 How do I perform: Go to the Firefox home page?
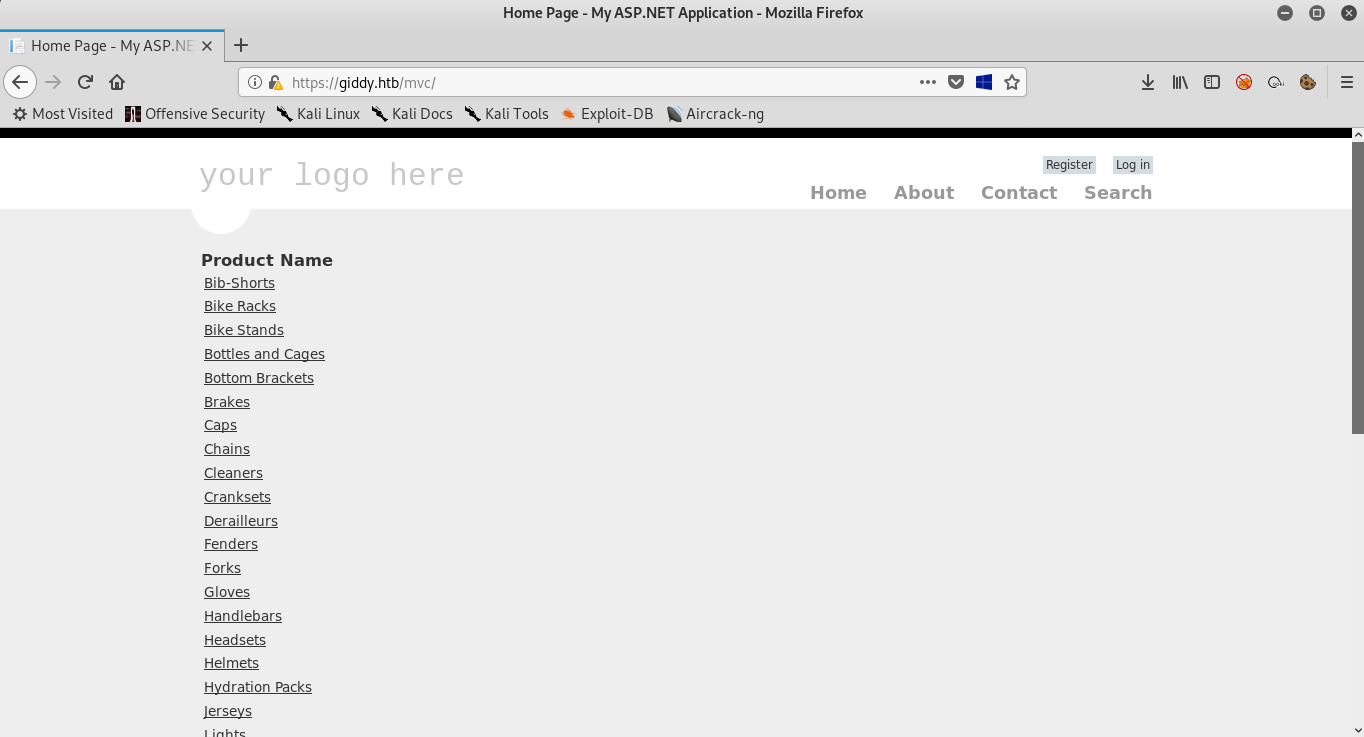tap(117, 82)
